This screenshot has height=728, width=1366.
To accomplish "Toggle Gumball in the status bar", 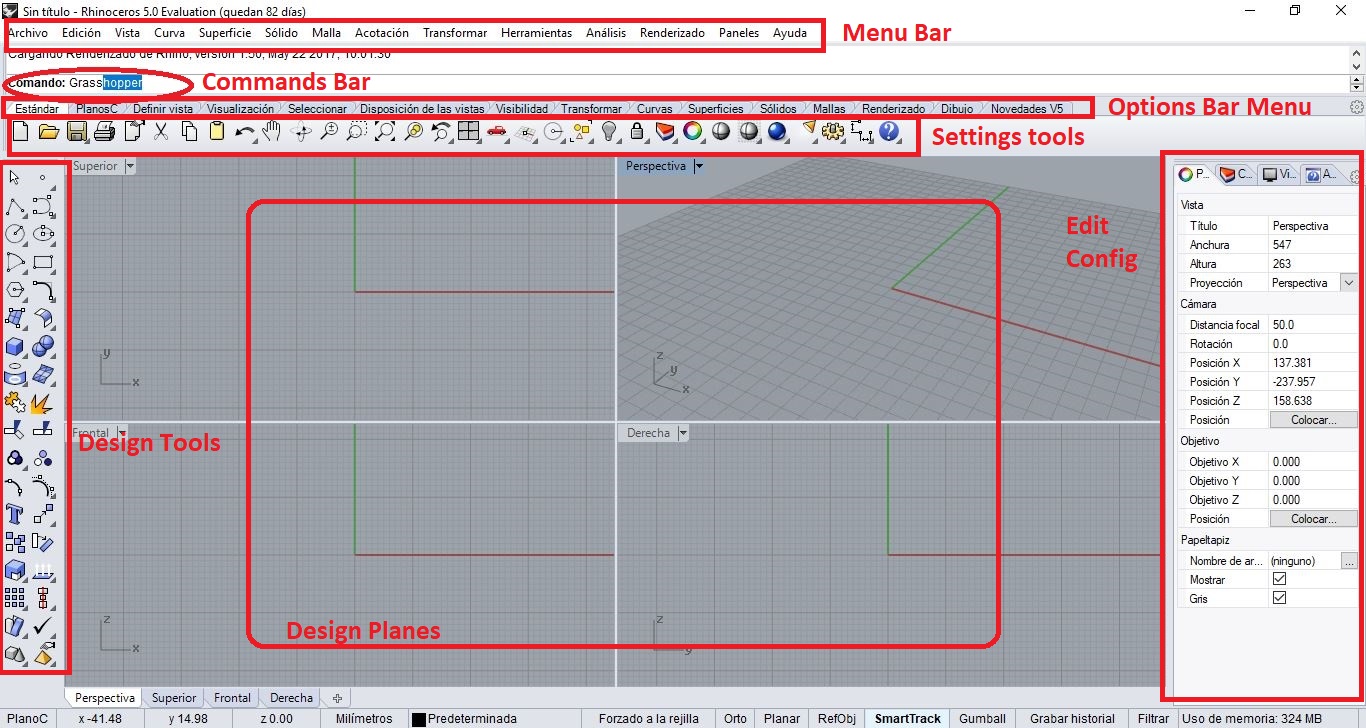I will pyautogui.click(x=982, y=718).
